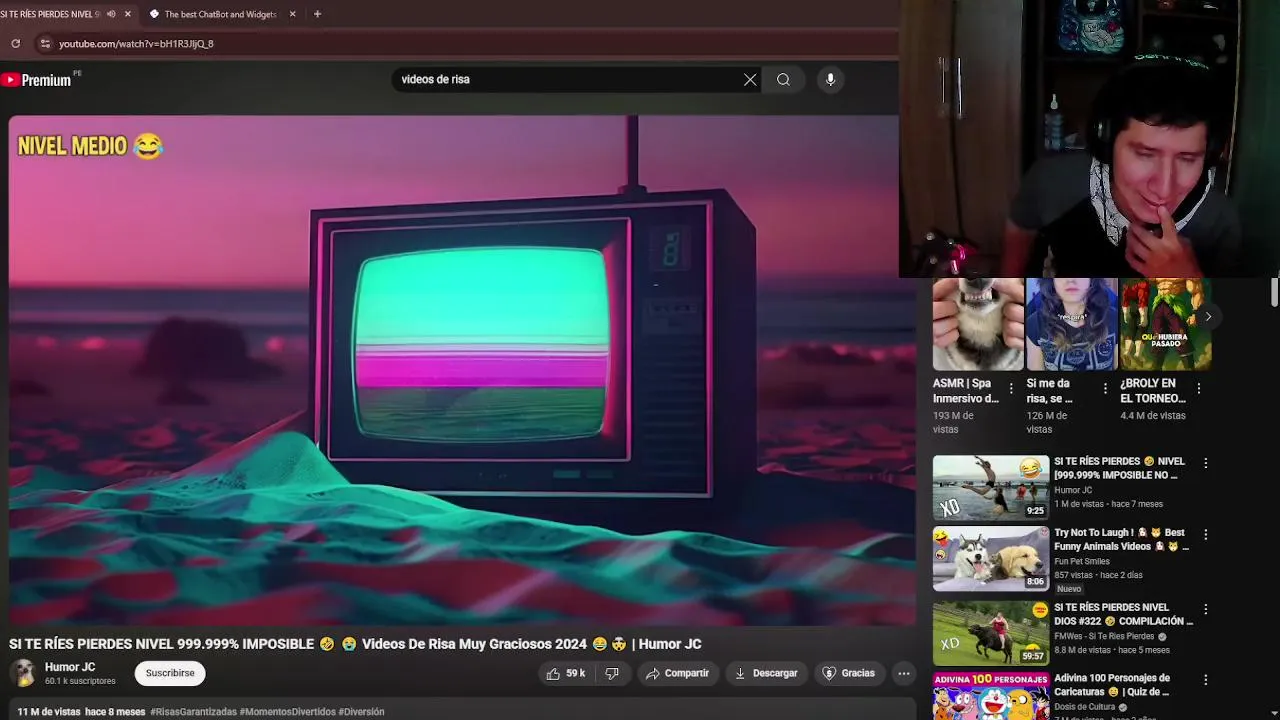Open options for 'Si me da risa' short
The image size is (1280, 720).
(x=1105, y=388)
